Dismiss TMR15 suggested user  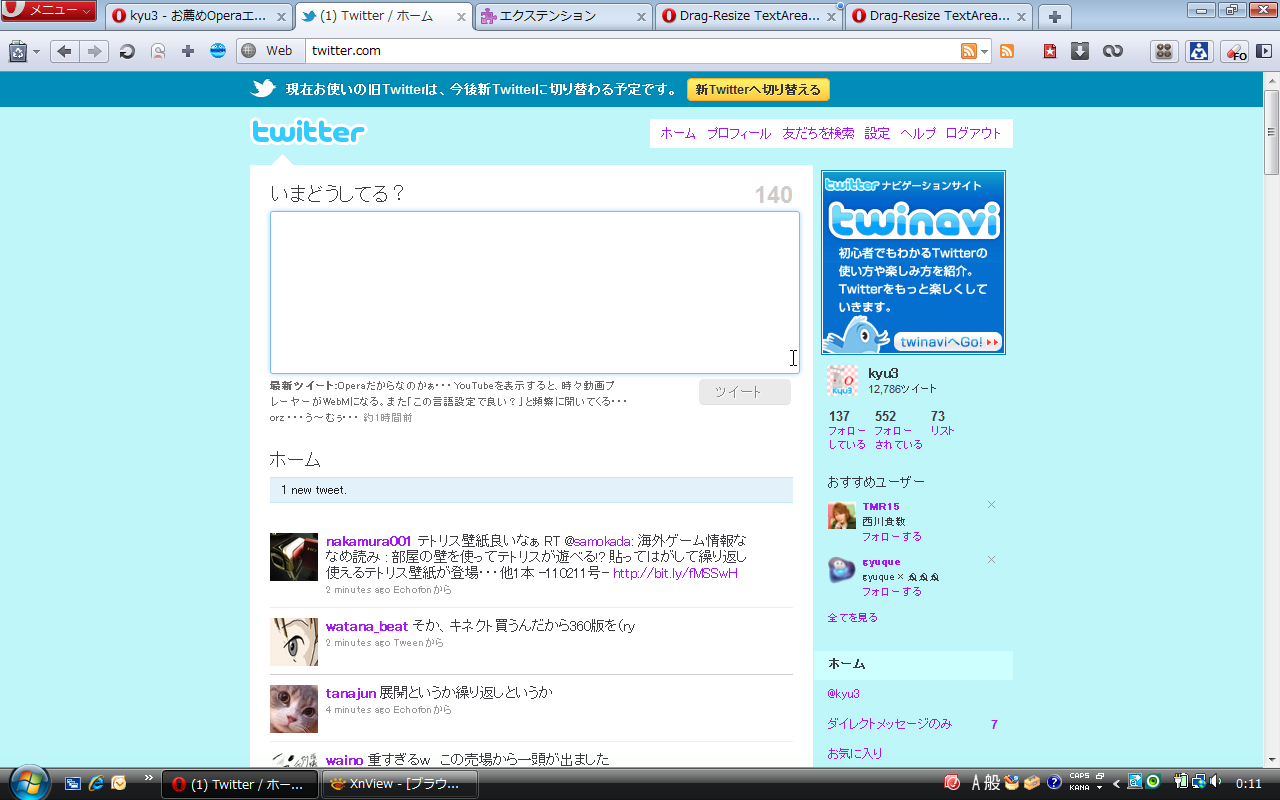pyautogui.click(x=991, y=505)
